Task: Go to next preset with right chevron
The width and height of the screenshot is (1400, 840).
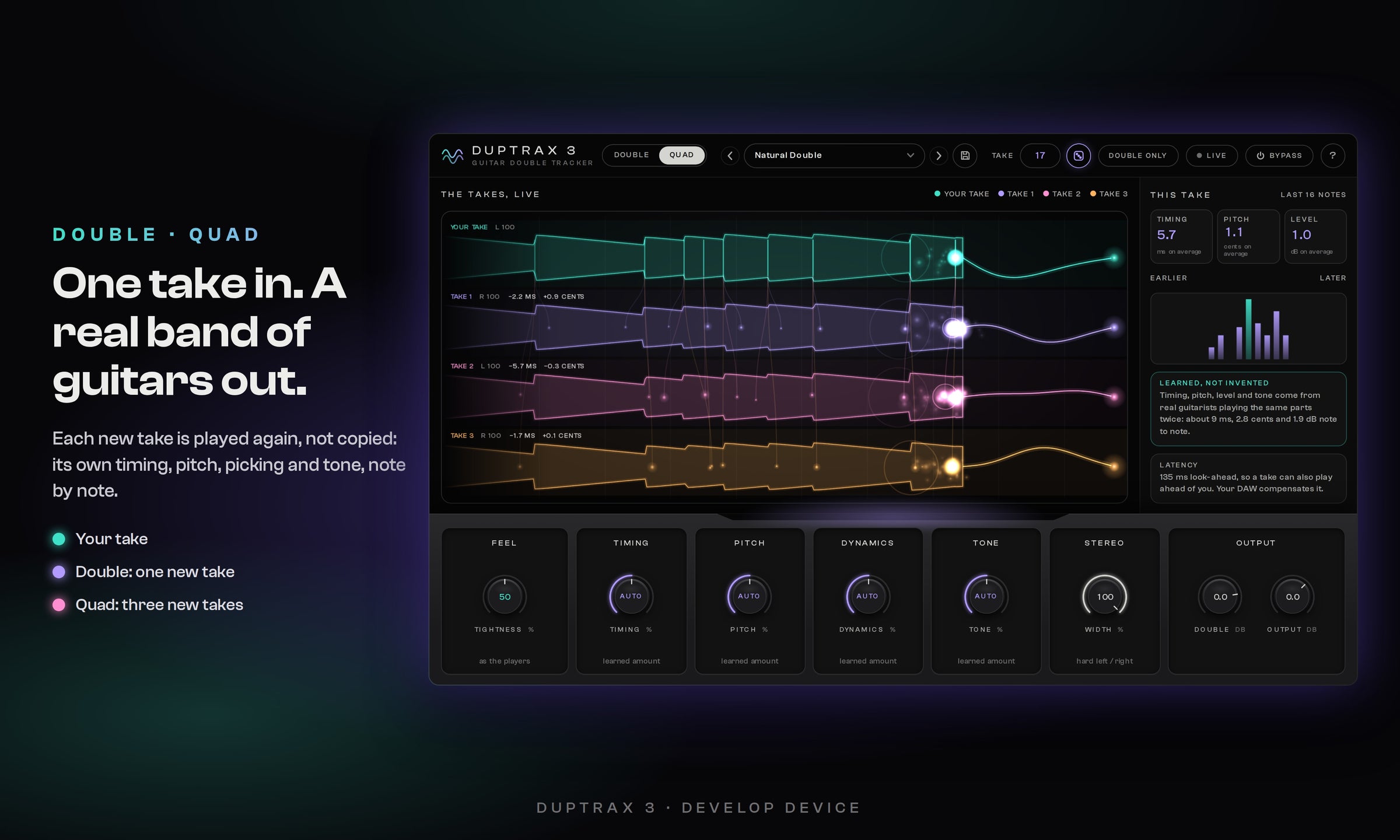Action: tap(939, 156)
